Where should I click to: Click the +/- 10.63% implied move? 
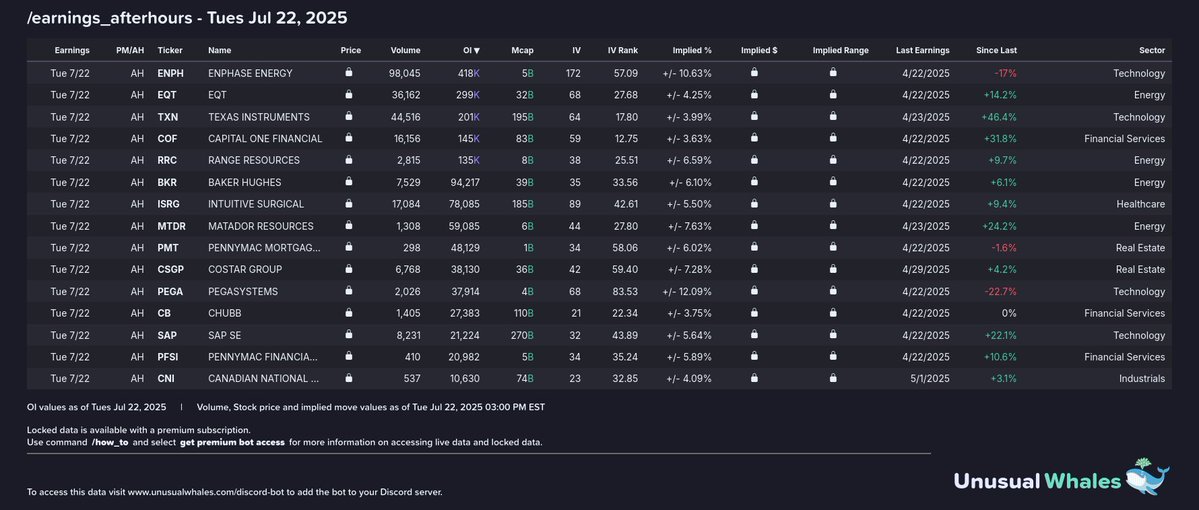tap(687, 73)
